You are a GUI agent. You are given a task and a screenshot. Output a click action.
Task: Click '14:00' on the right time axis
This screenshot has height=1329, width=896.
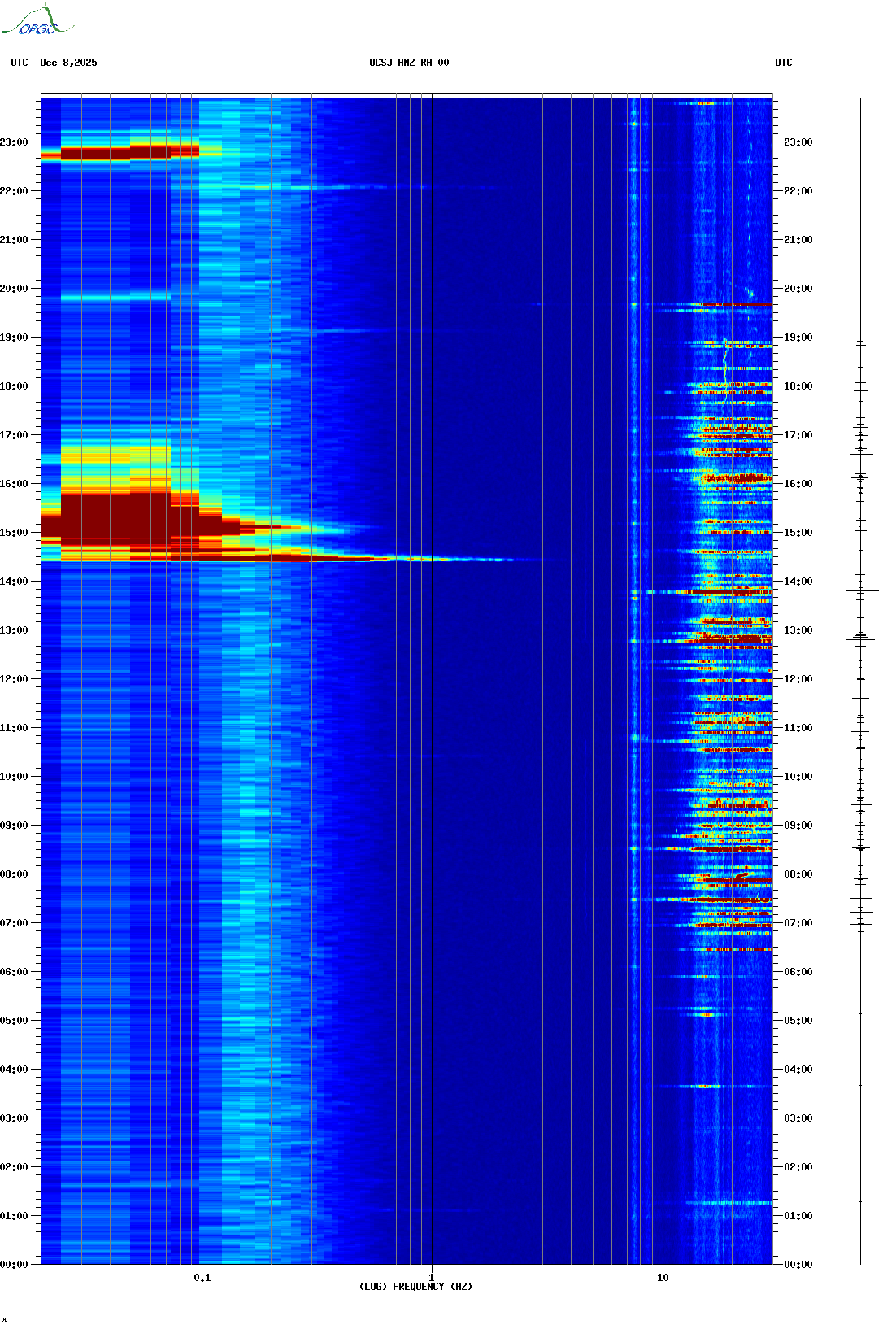click(x=798, y=582)
